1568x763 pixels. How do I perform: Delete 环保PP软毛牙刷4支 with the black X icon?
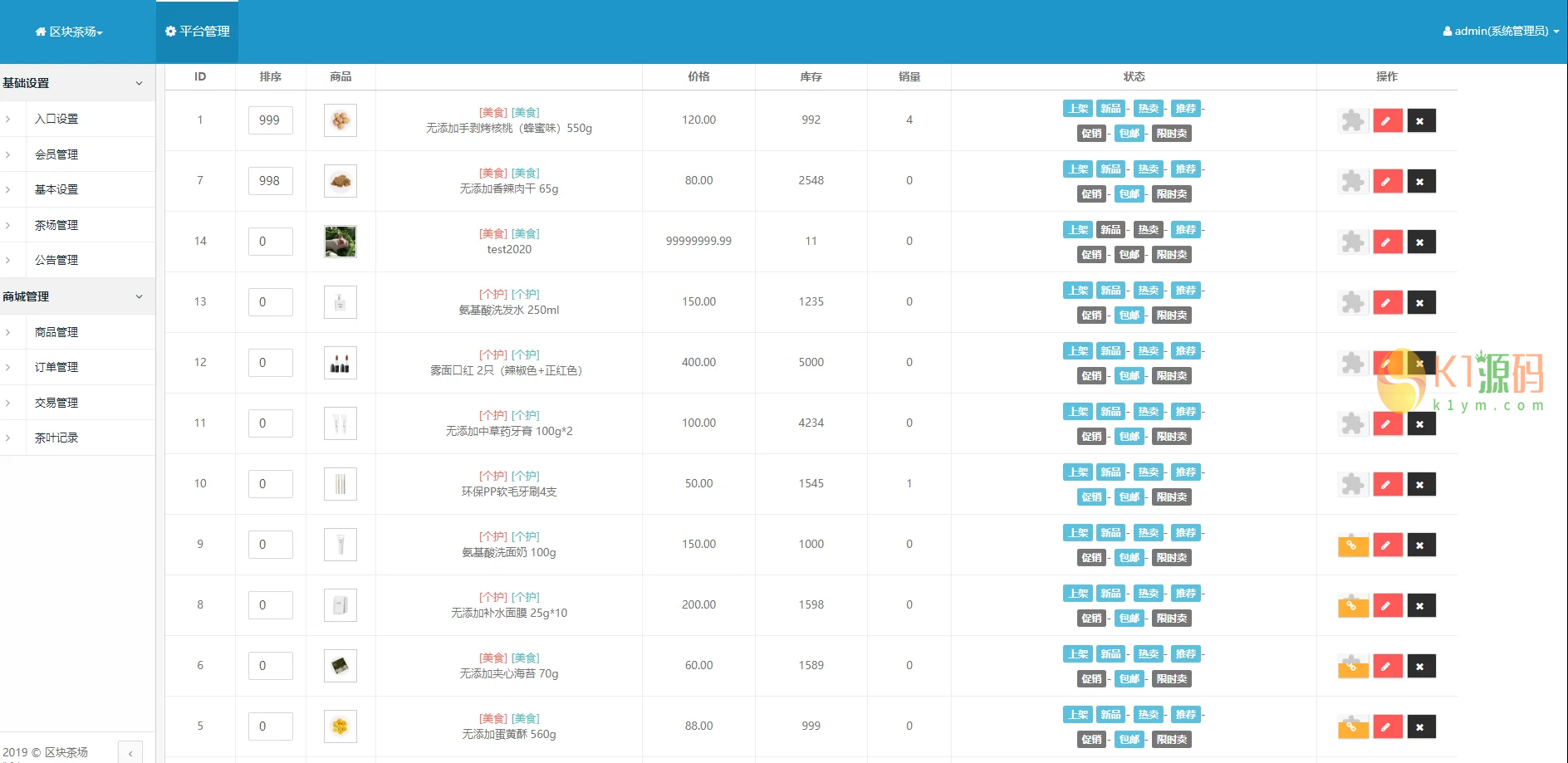1421,484
